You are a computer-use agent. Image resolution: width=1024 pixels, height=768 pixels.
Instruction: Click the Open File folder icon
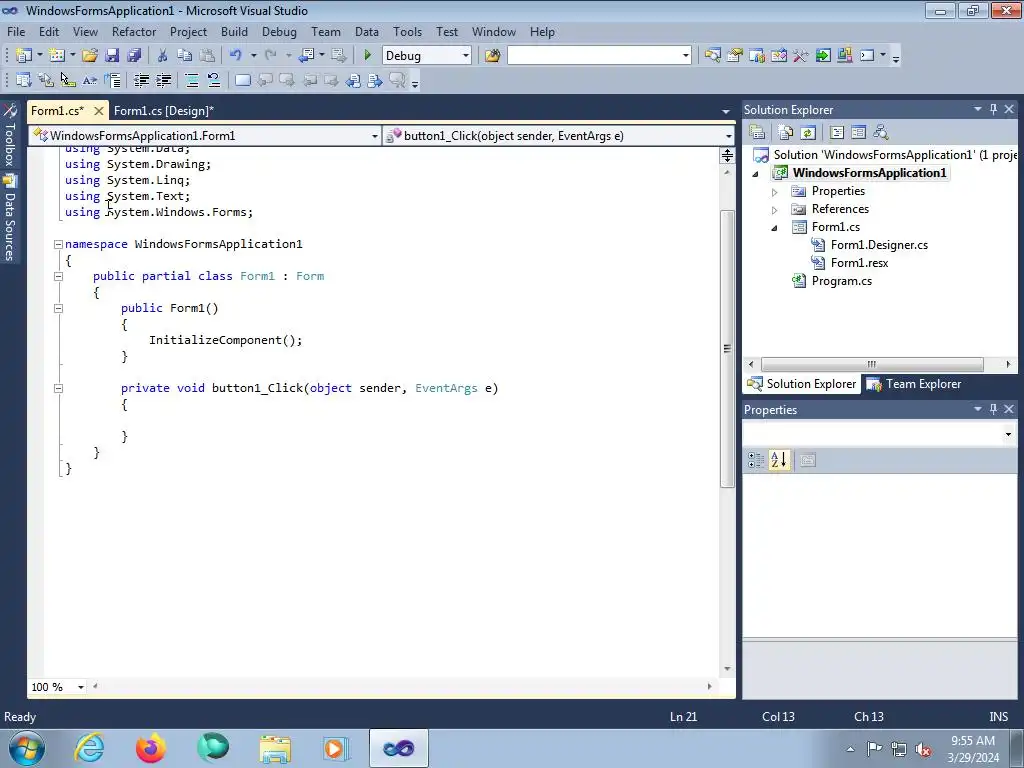89,56
